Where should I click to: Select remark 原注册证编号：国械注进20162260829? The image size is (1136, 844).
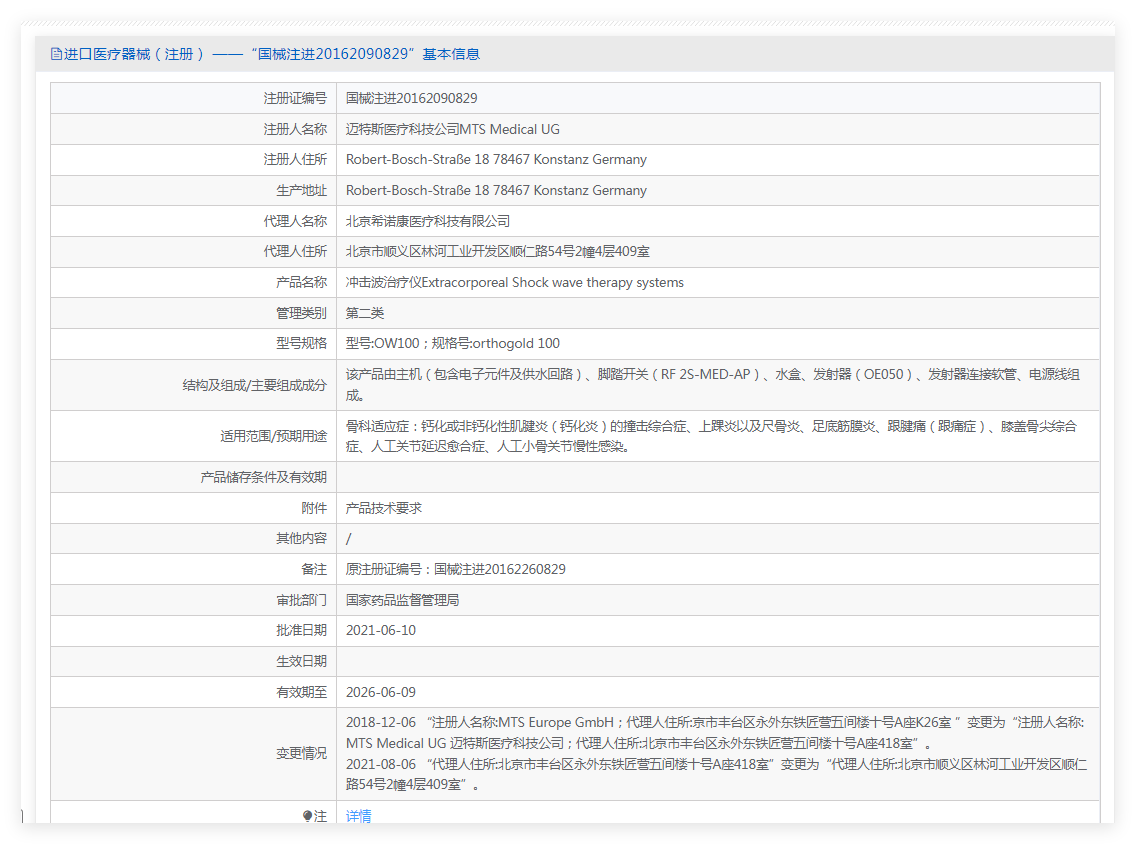pyautogui.click(x=456, y=569)
